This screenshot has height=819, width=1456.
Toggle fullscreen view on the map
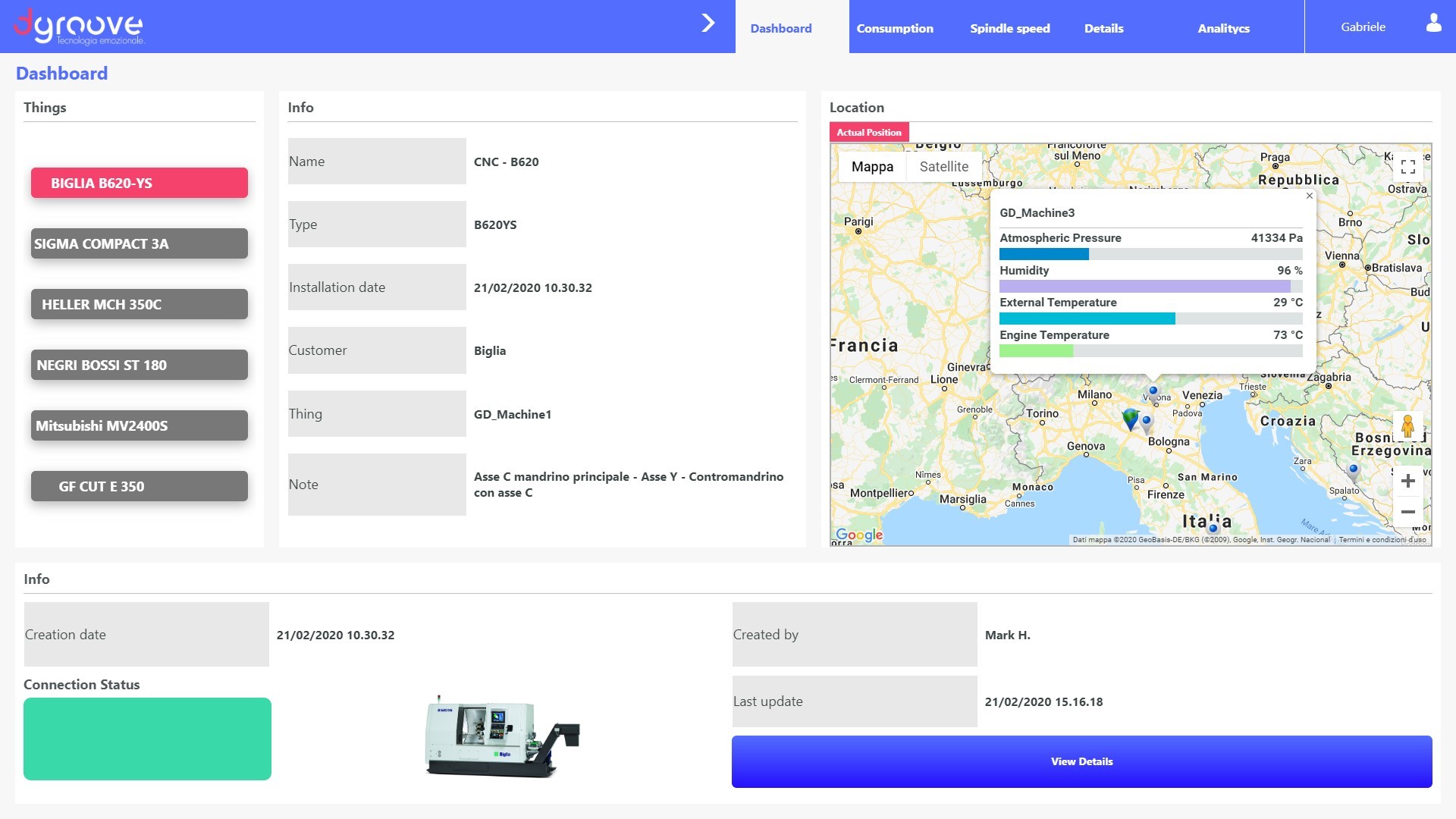pos(1408,167)
